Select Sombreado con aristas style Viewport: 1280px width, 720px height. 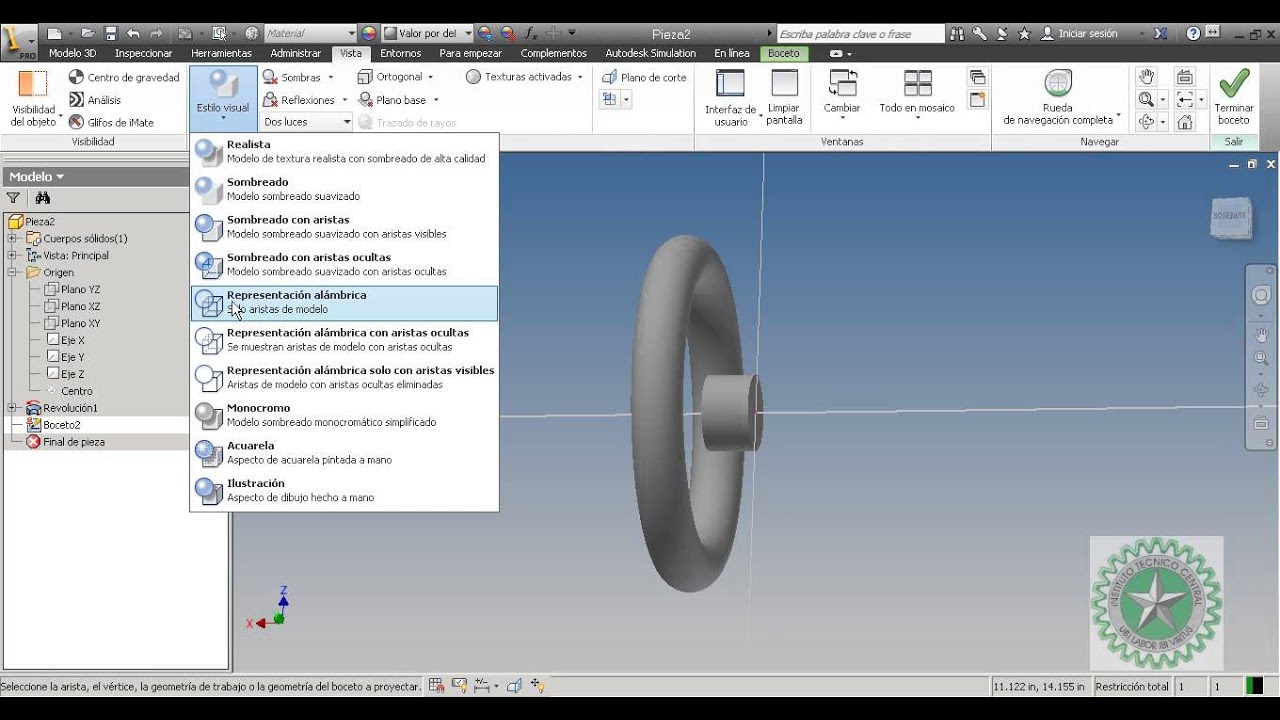pos(344,227)
